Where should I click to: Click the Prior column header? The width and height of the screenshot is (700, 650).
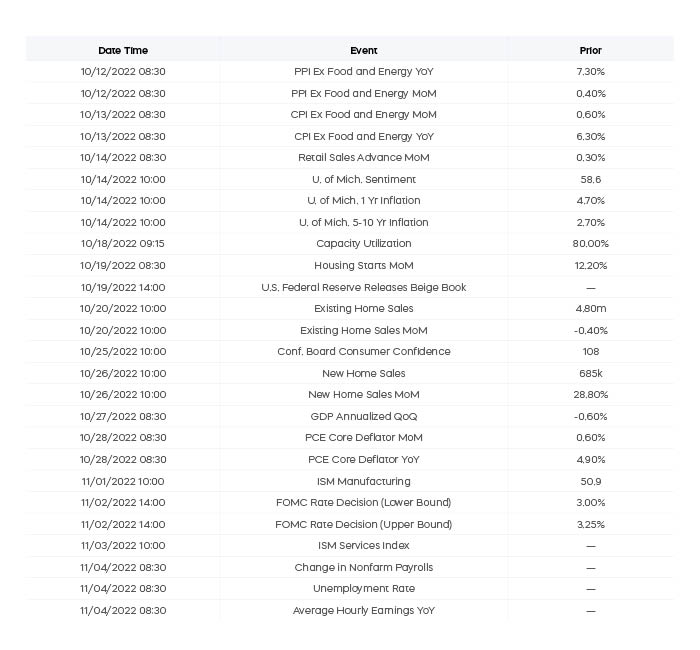(x=590, y=50)
